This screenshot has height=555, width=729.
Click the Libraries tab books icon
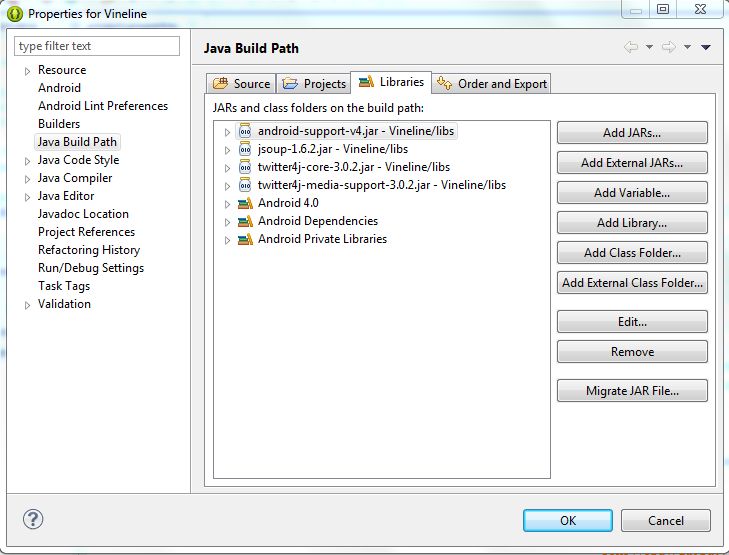pyautogui.click(x=366, y=82)
